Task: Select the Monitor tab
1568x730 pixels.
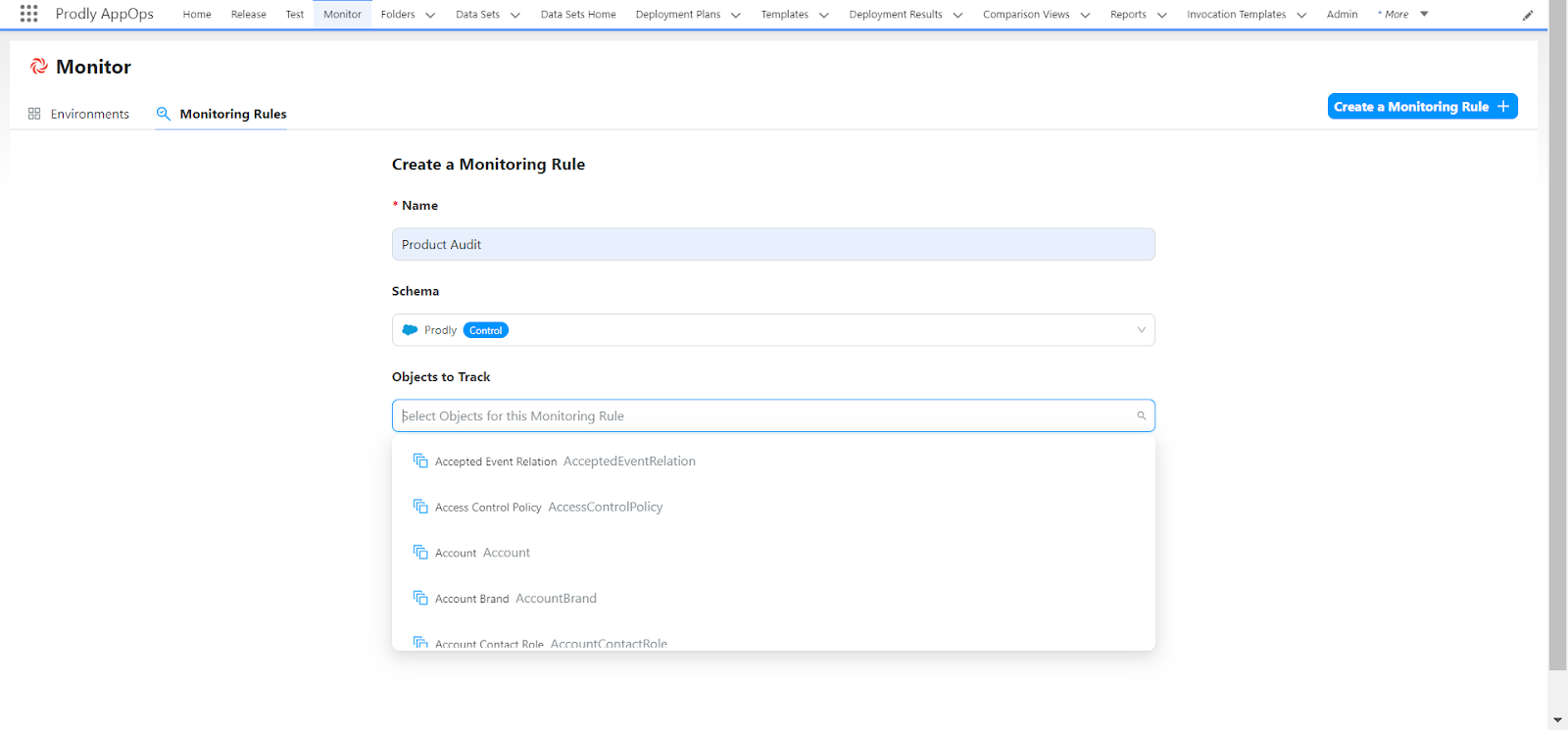Action: point(342,15)
